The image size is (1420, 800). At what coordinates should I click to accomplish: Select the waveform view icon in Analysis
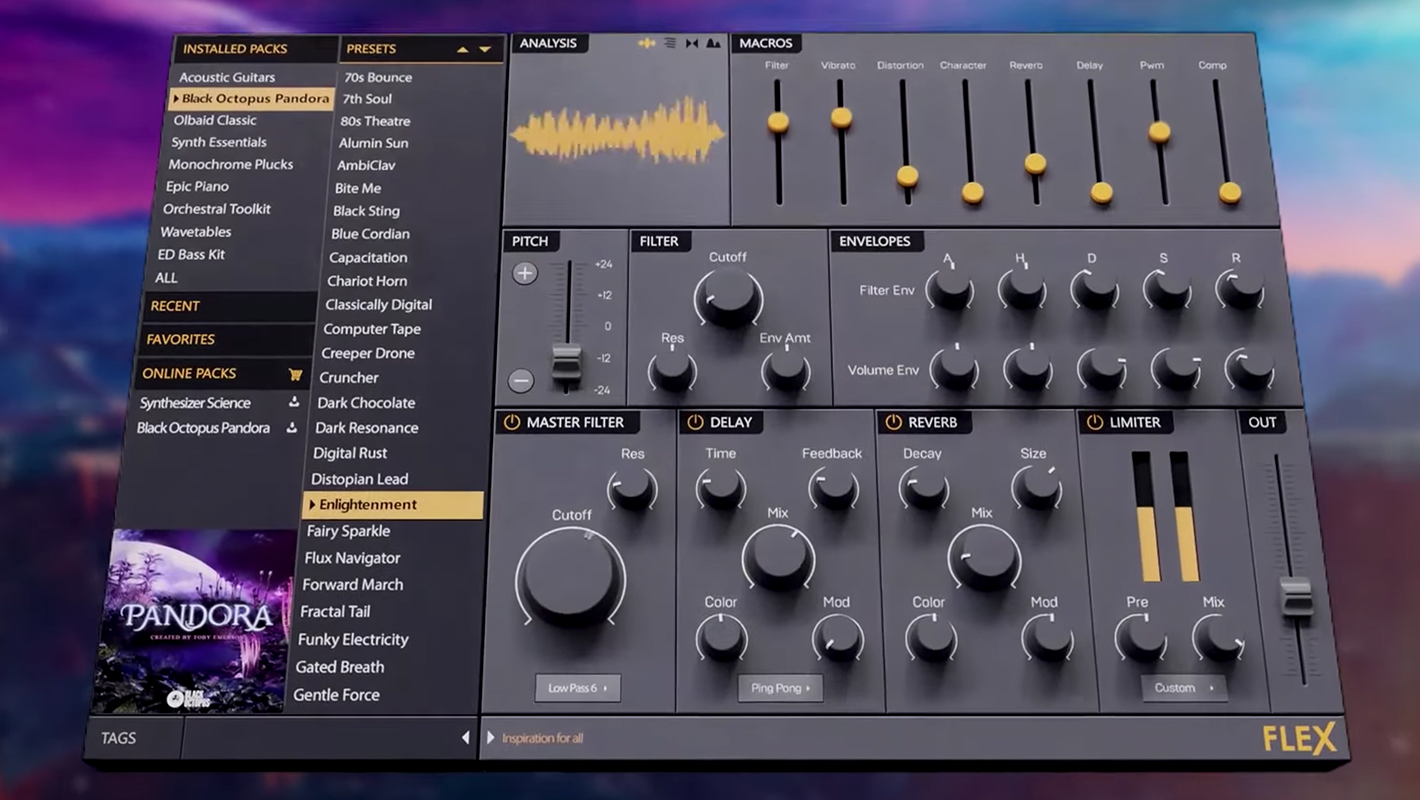[x=647, y=43]
